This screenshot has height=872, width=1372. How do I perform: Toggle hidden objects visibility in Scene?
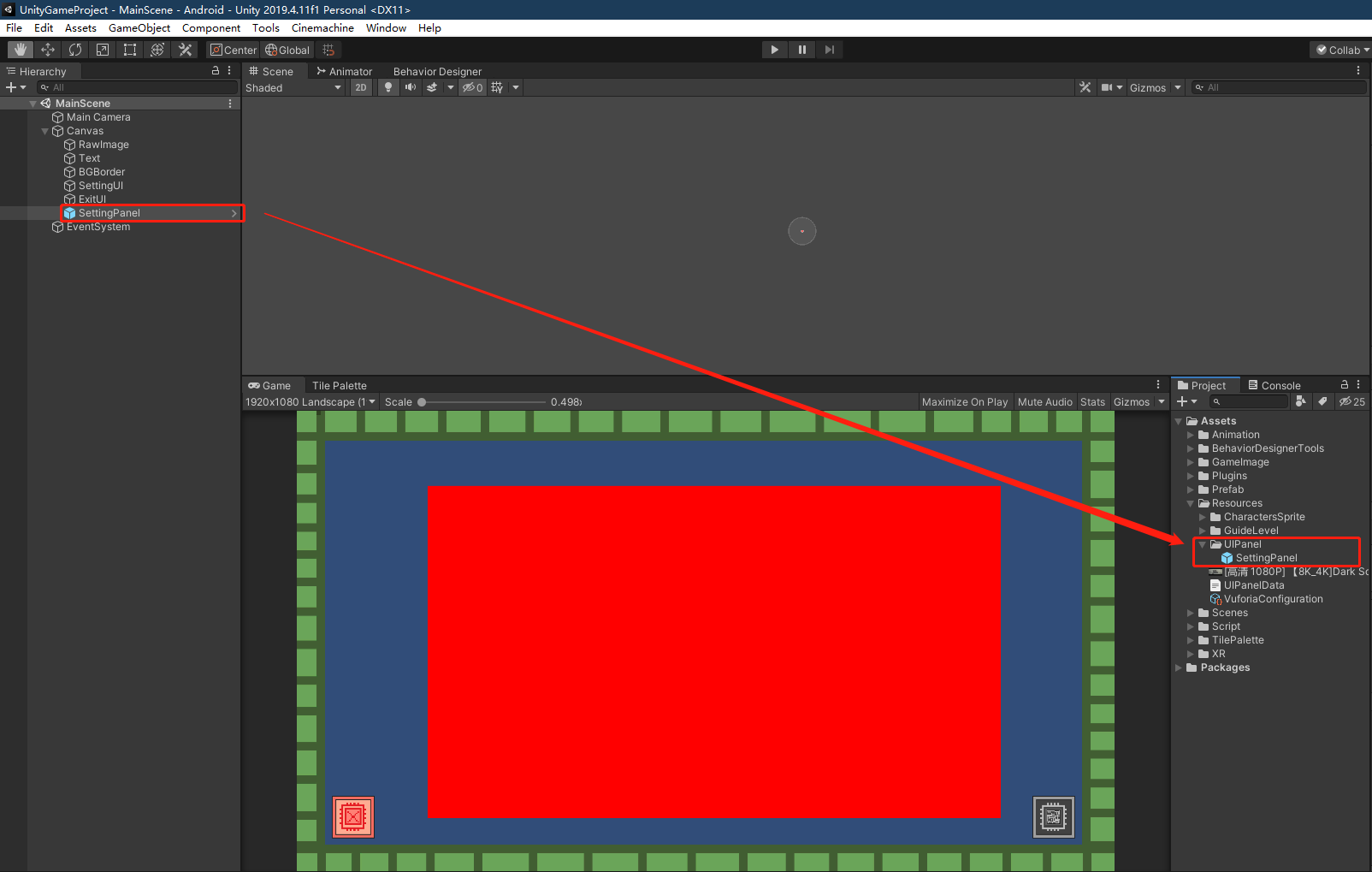point(473,87)
